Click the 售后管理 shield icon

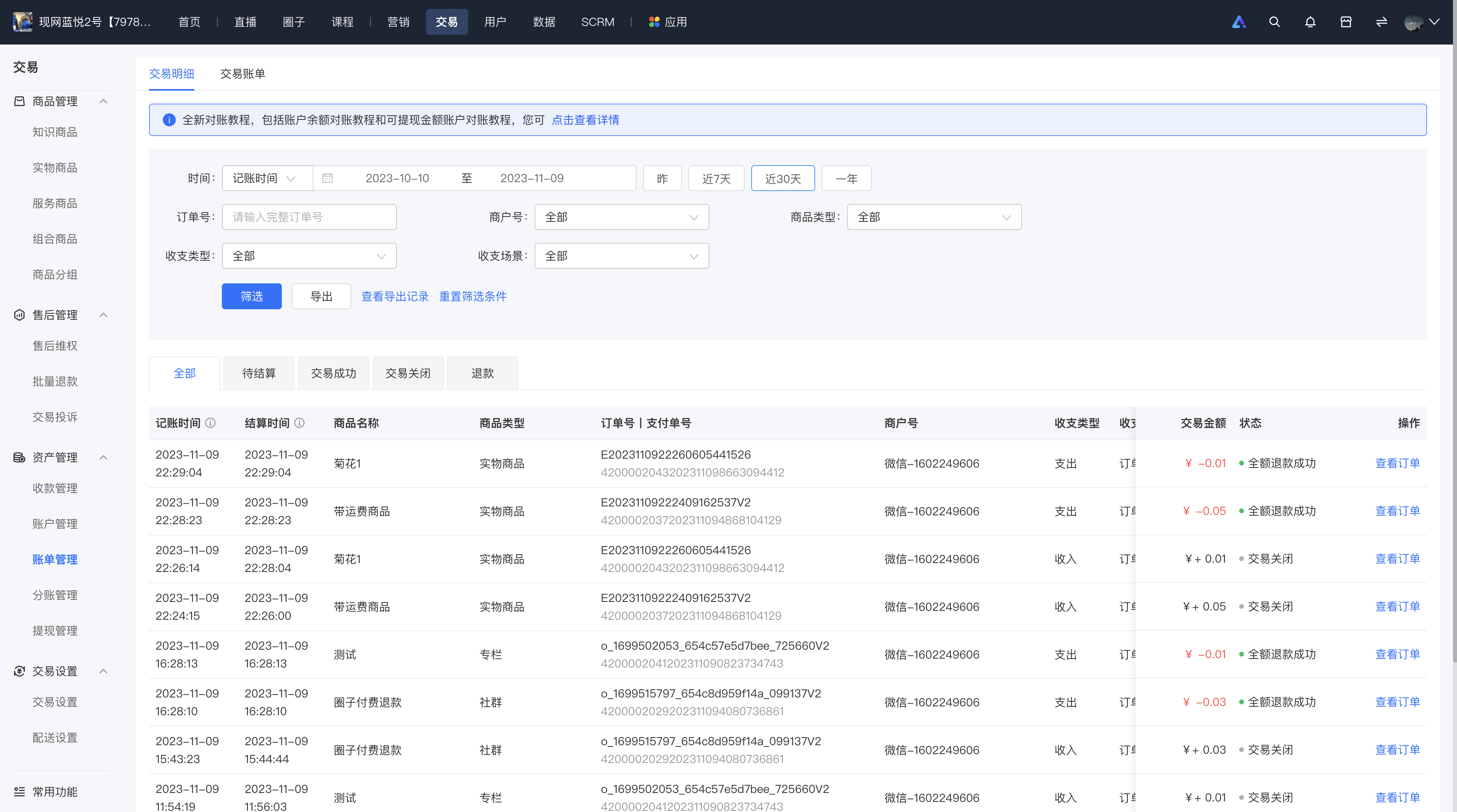[19, 315]
